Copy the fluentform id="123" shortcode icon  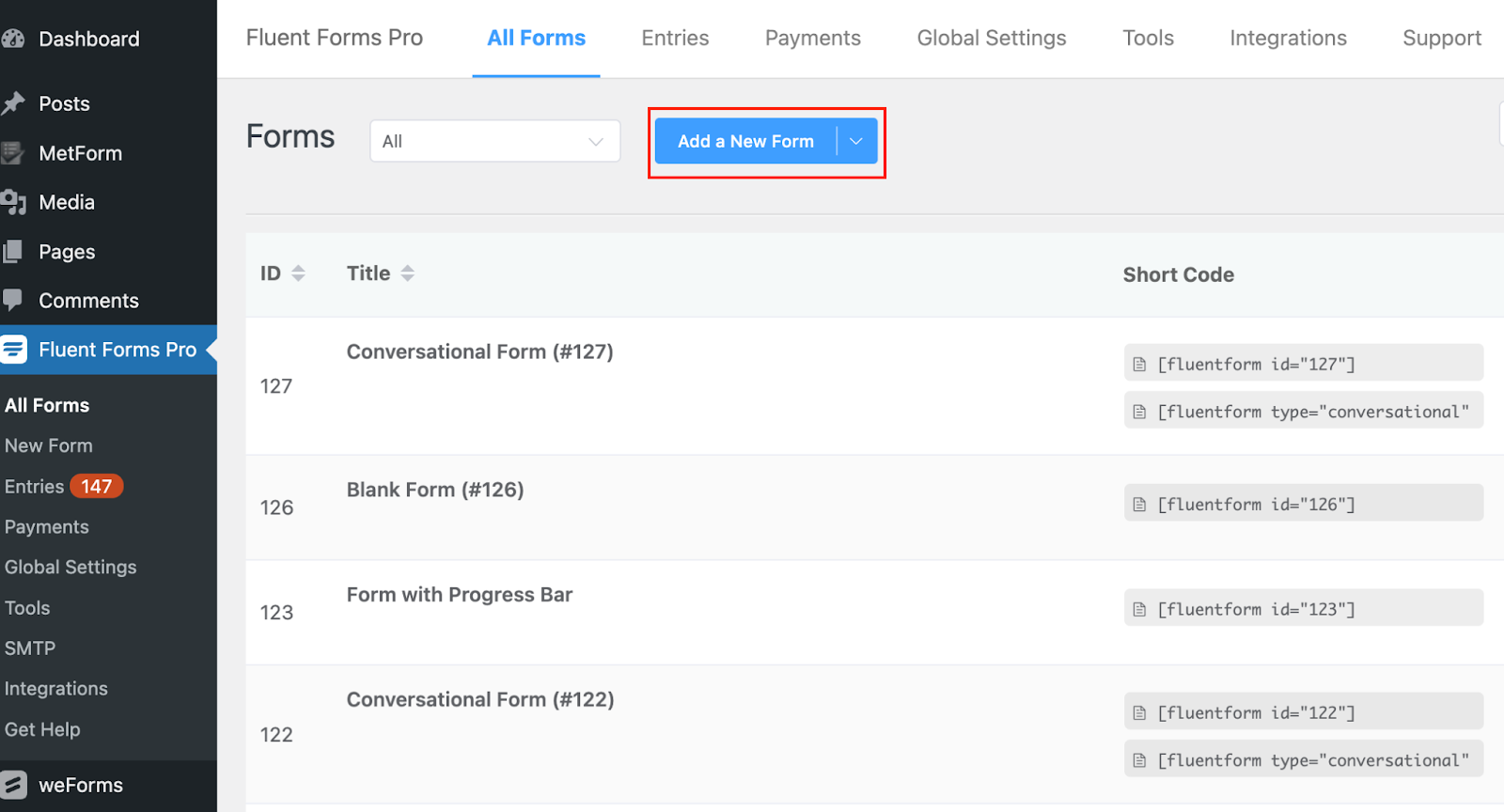tap(1139, 609)
